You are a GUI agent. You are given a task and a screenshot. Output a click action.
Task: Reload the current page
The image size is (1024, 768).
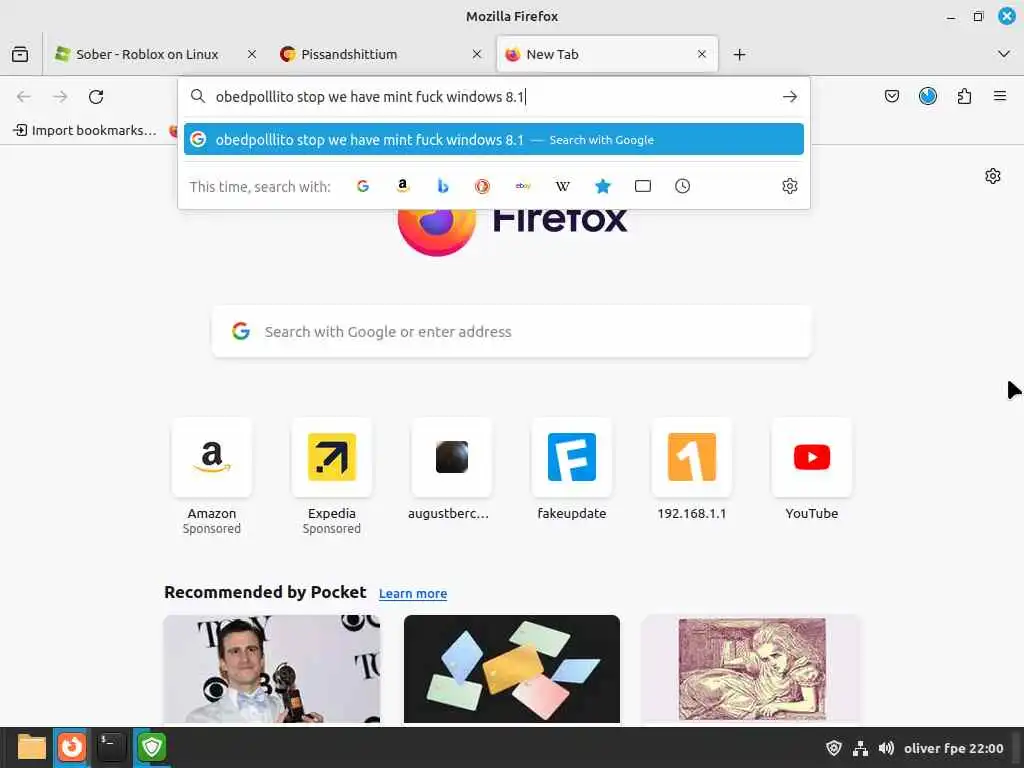[x=96, y=97]
